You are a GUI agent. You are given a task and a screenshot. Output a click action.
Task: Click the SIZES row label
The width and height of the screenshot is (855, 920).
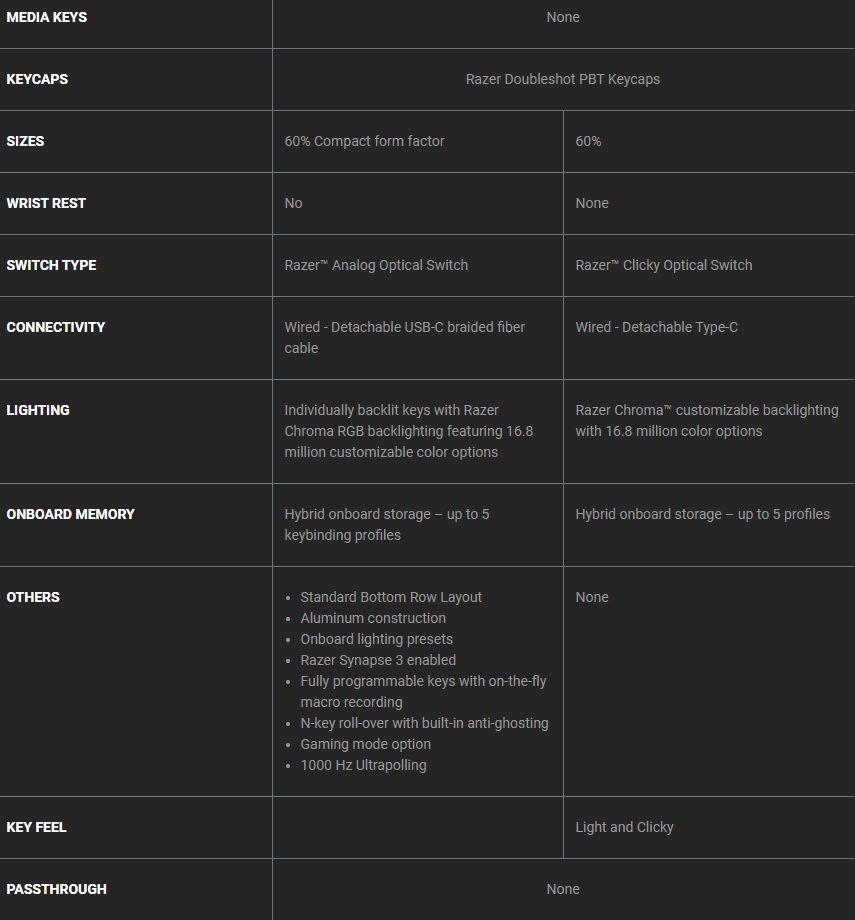(x=25, y=141)
